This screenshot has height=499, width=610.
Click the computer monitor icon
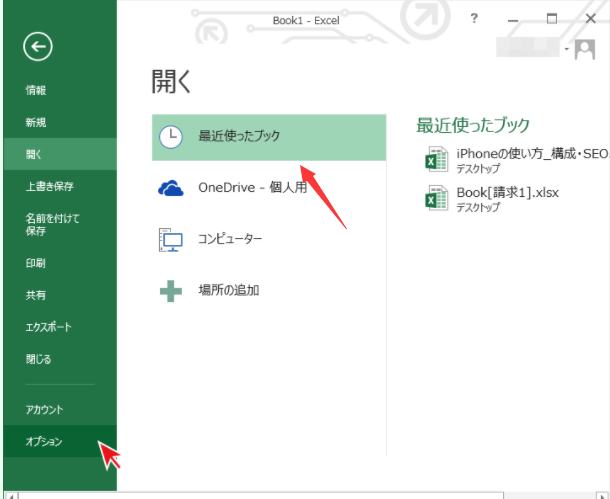click(x=171, y=240)
